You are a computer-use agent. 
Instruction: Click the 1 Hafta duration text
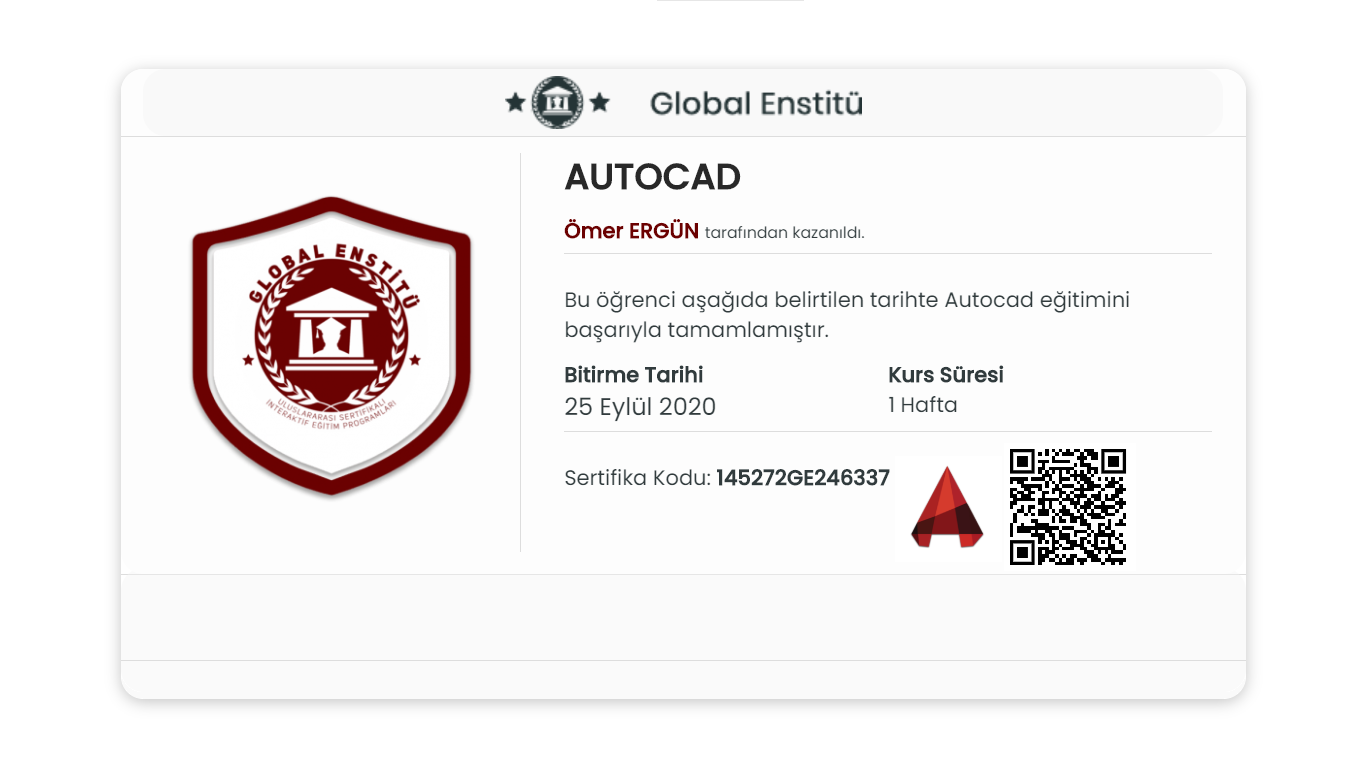(x=923, y=405)
